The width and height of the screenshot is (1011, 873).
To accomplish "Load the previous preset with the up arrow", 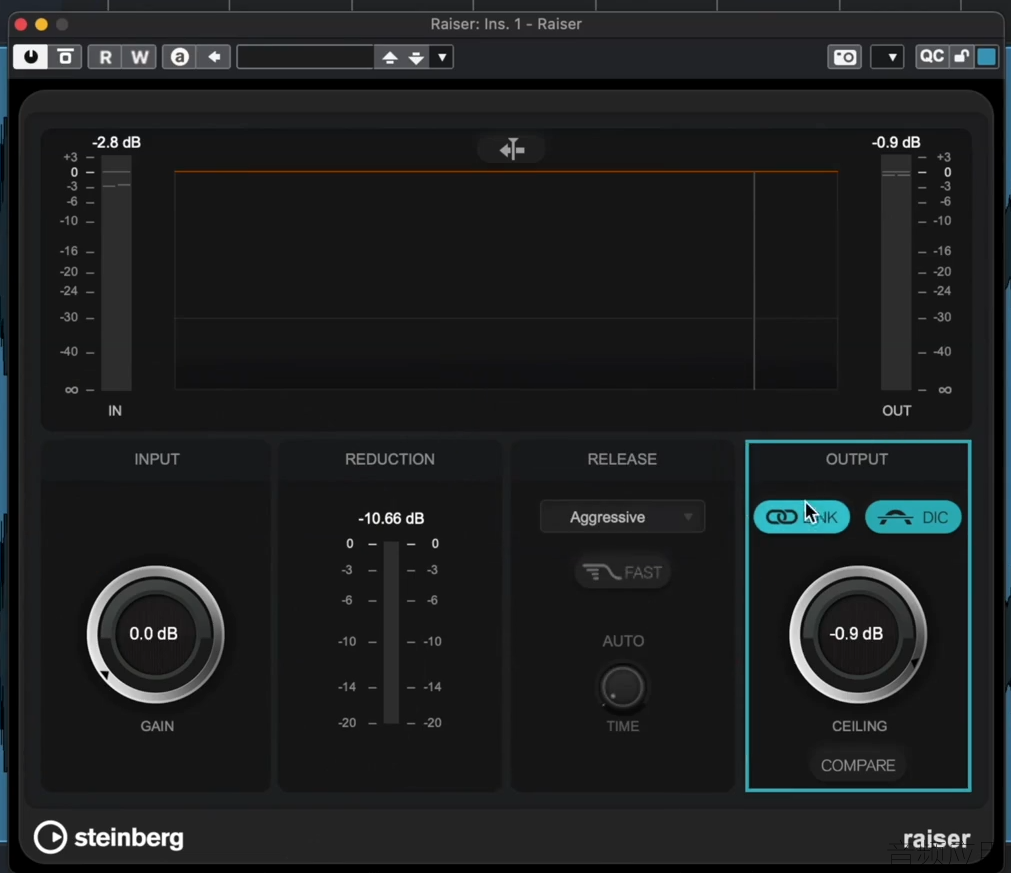I will [389, 57].
